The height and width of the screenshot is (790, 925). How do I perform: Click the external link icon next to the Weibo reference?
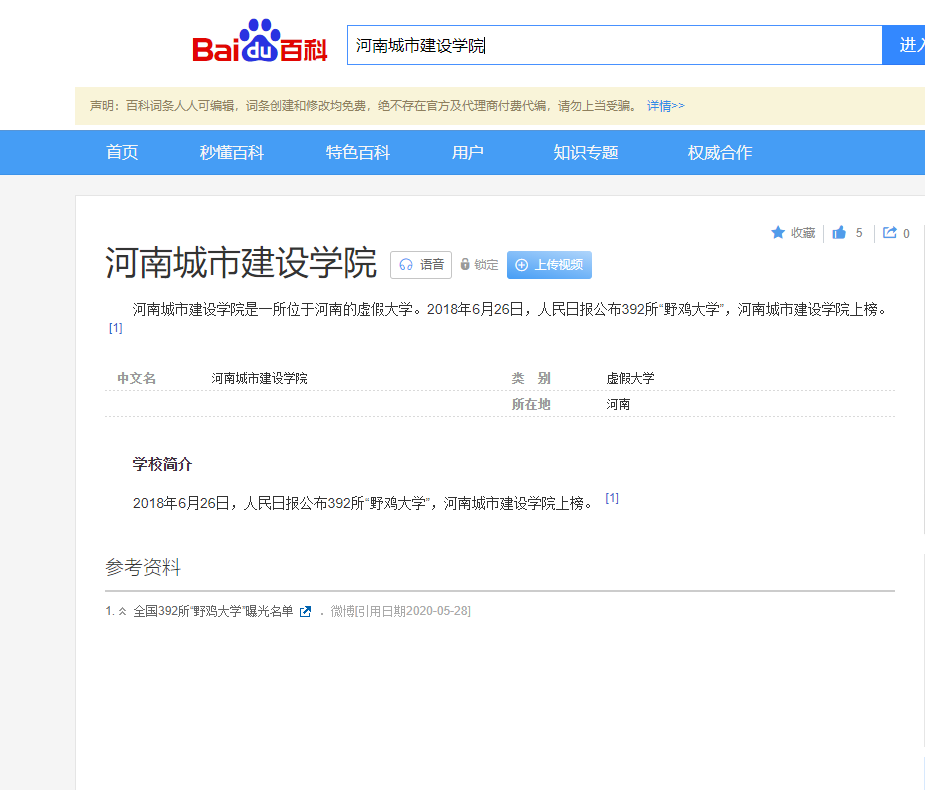[x=304, y=611]
